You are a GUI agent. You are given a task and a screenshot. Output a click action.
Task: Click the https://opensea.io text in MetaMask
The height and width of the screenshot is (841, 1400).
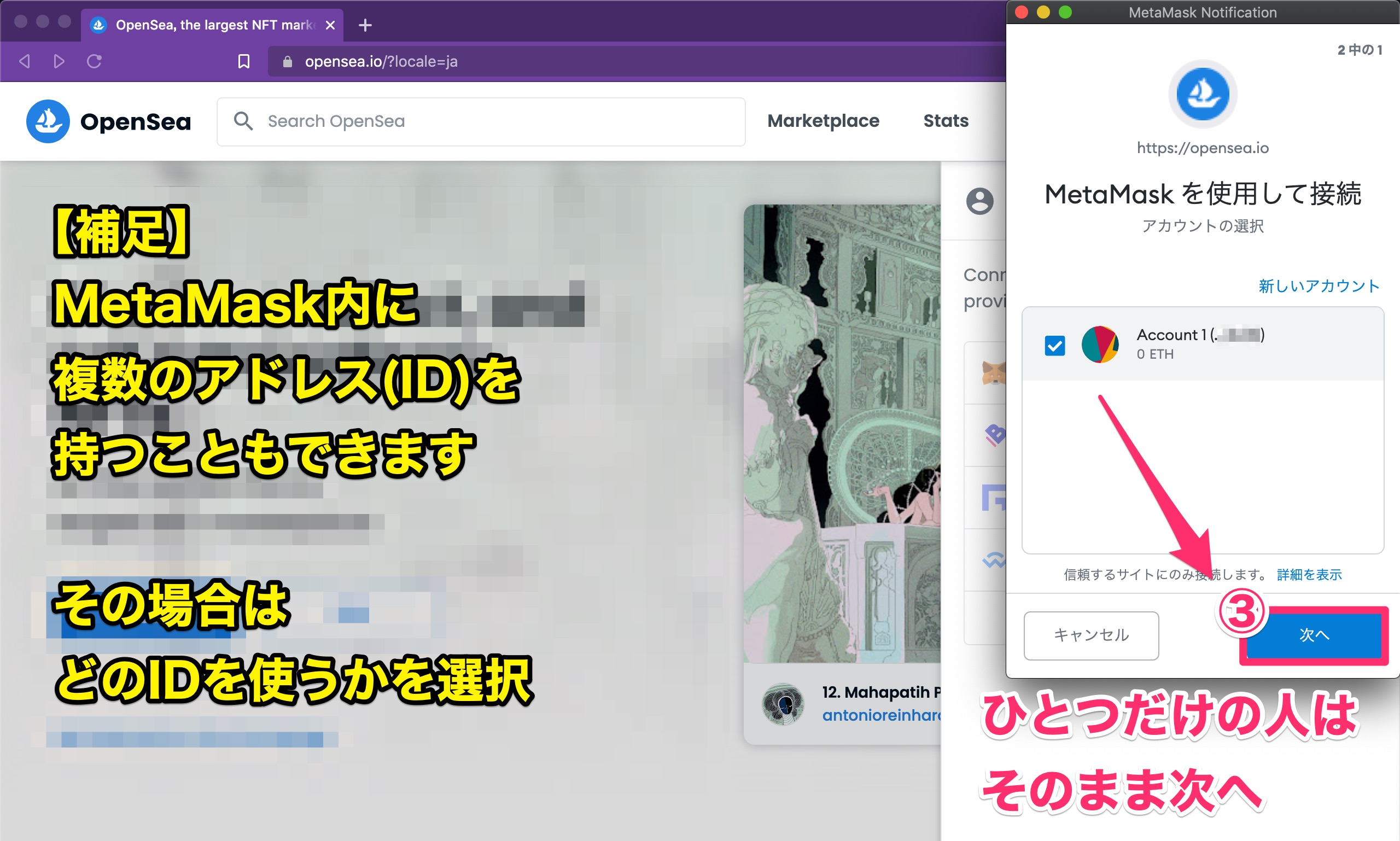pyautogui.click(x=1202, y=147)
